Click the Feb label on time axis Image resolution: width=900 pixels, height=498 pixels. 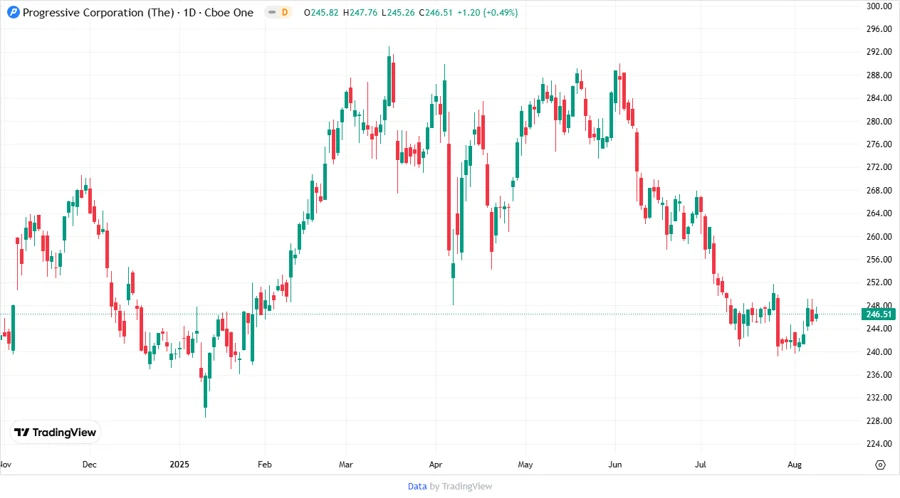pyautogui.click(x=264, y=464)
